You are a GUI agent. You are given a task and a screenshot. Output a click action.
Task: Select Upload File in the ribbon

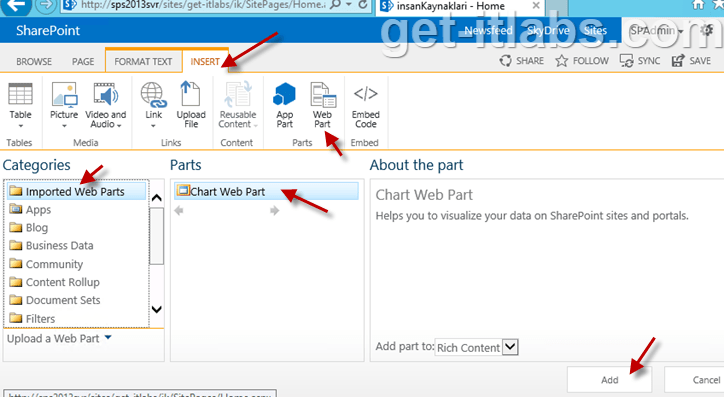click(x=190, y=94)
